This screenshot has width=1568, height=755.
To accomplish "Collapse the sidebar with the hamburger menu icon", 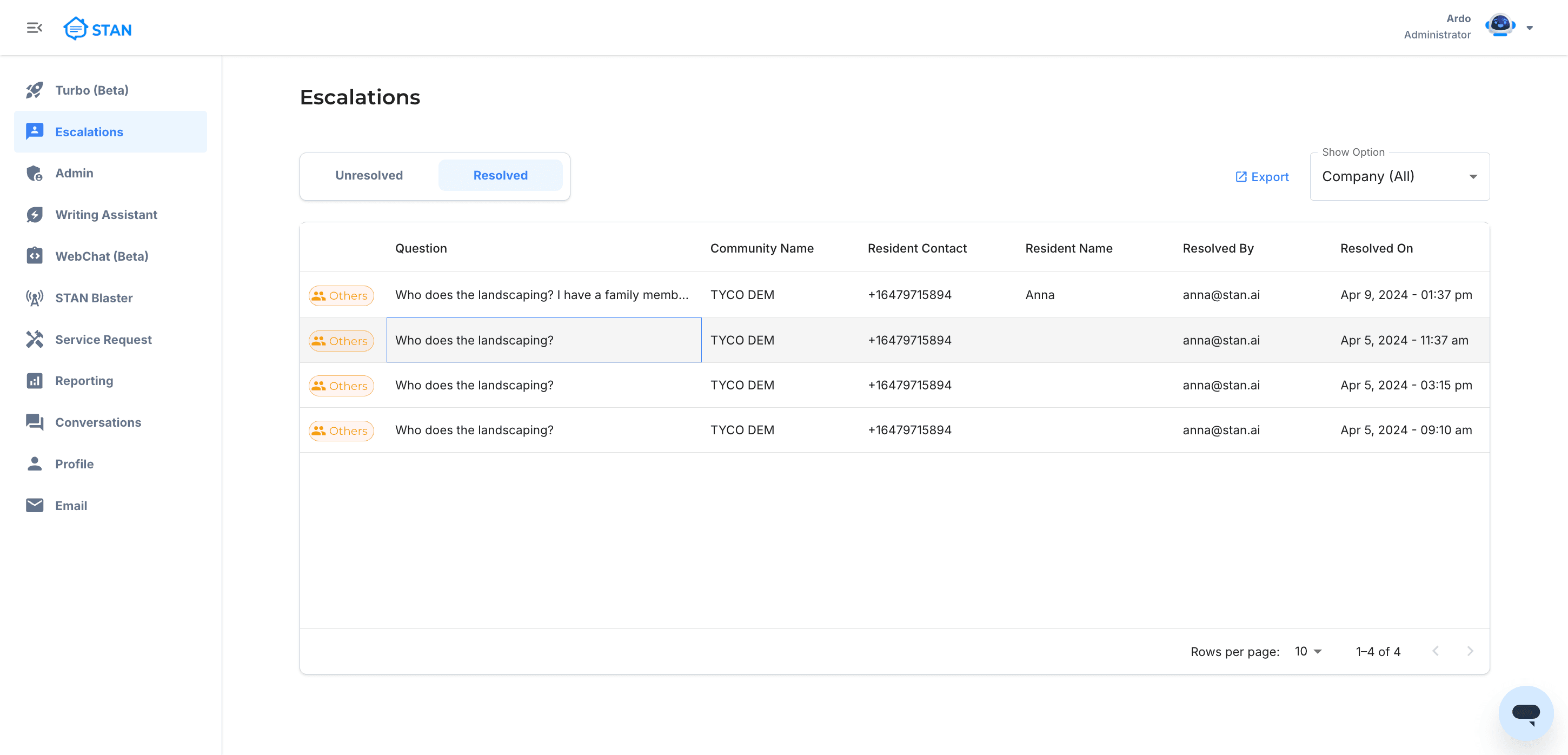I will pyautogui.click(x=34, y=28).
